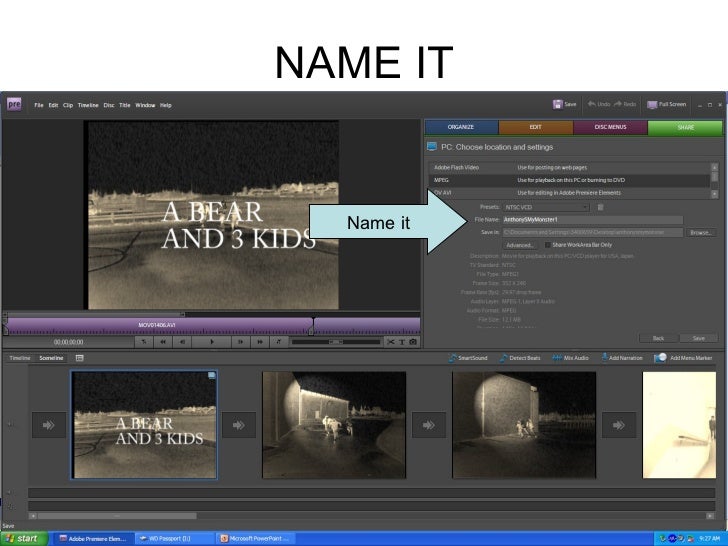Open the Help menu
The image size is (728, 546).
(166, 105)
